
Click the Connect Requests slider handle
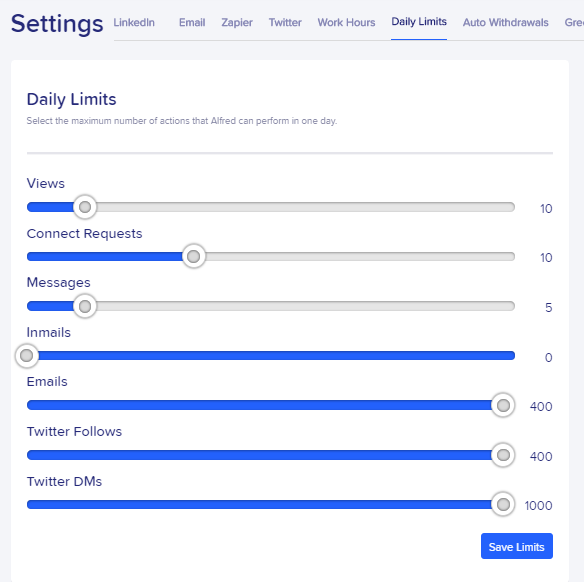(x=193, y=256)
